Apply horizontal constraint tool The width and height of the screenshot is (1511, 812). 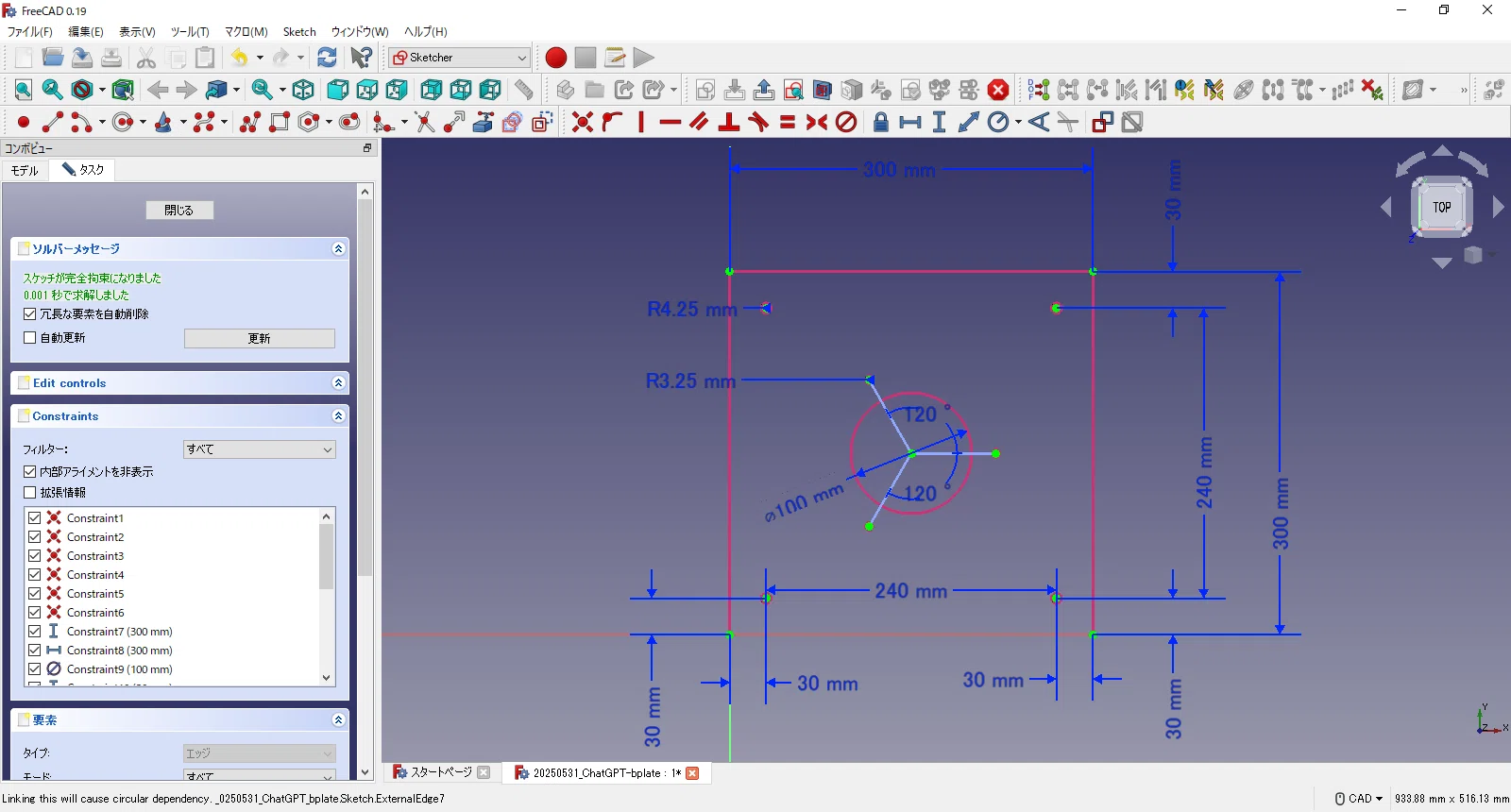(671, 122)
